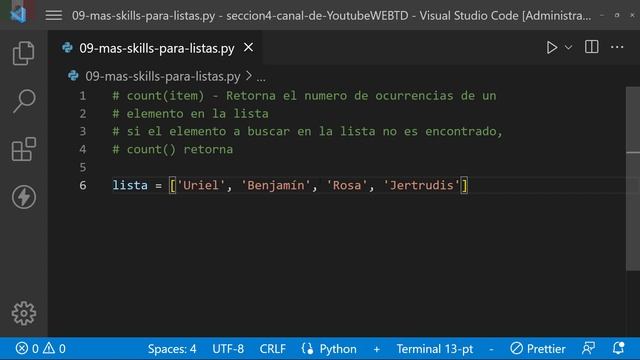Place cursor in 'Benjamín' string
Screen dimensions: 640x360
coord(276,185)
